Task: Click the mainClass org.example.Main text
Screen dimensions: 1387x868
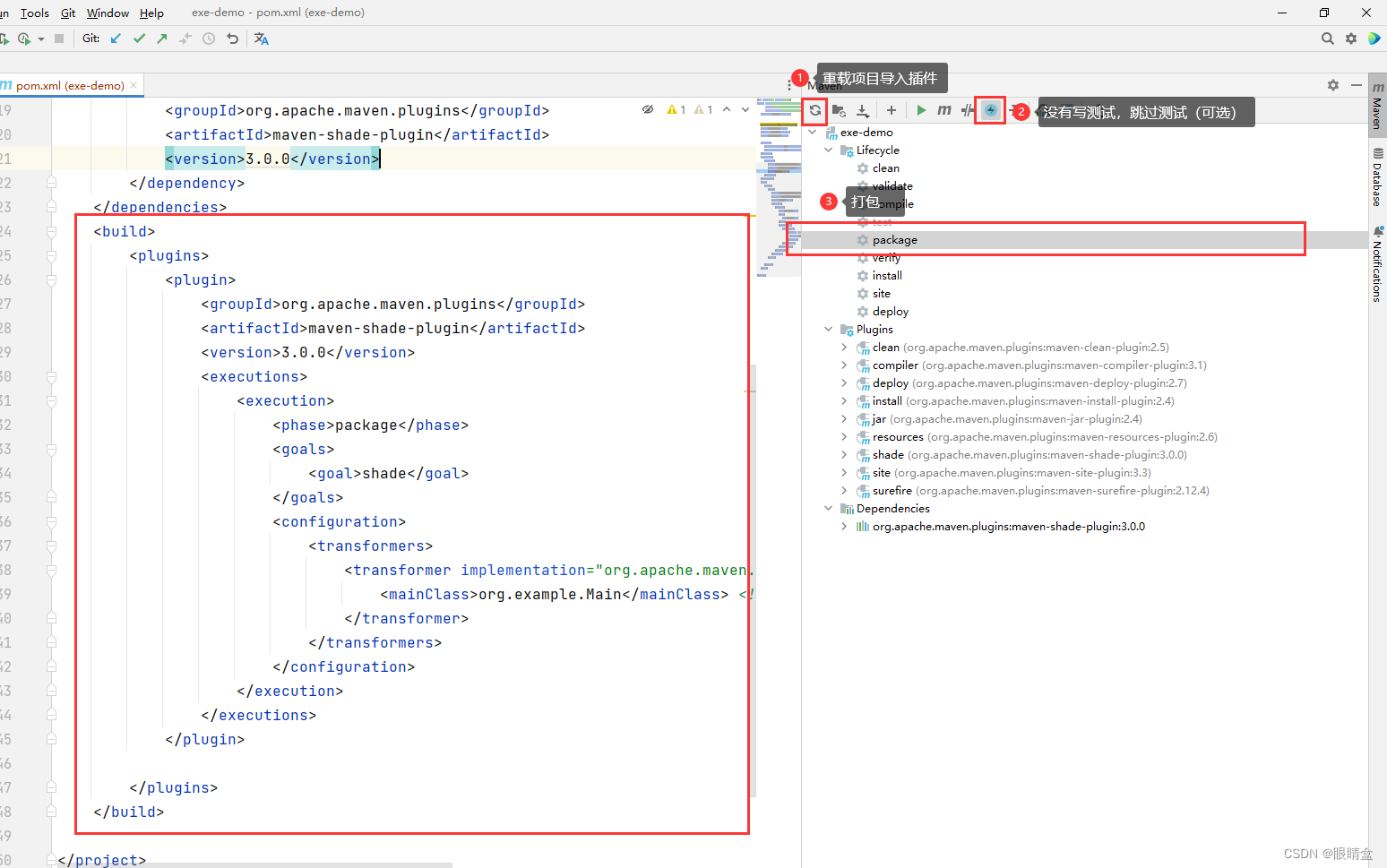Action: pos(554,594)
